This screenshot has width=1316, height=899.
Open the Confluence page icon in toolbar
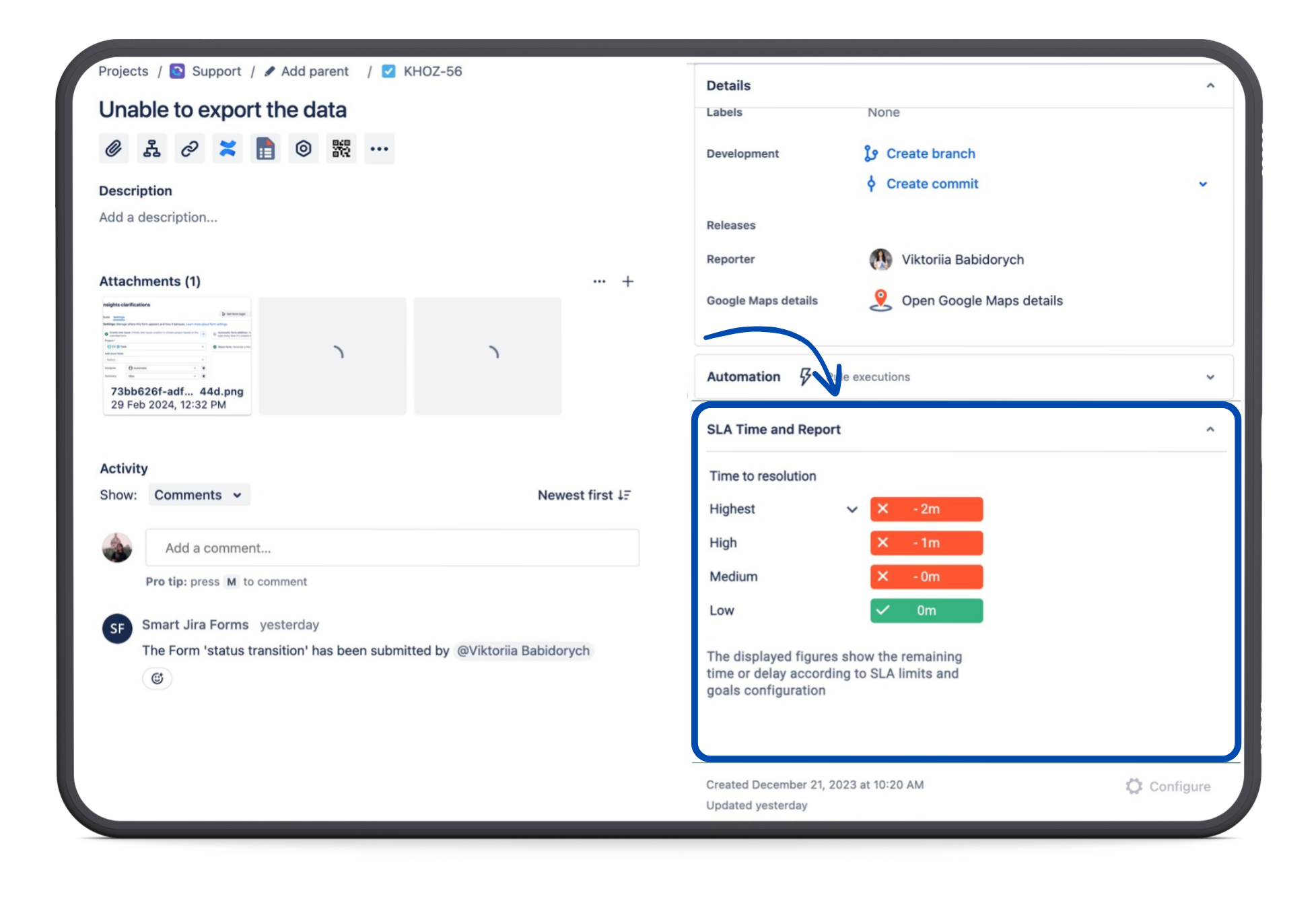pos(228,149)
